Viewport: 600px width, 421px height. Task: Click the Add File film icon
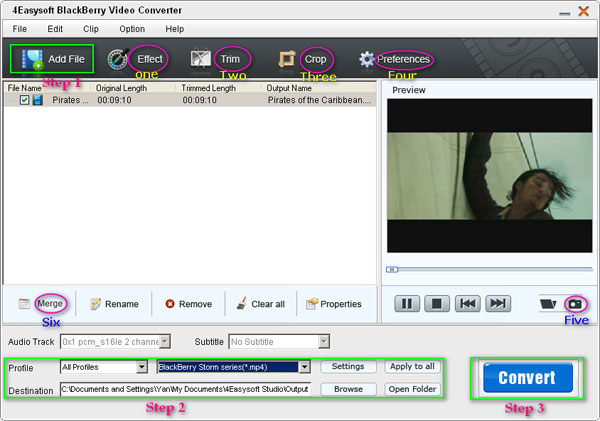tap(32, 60)
